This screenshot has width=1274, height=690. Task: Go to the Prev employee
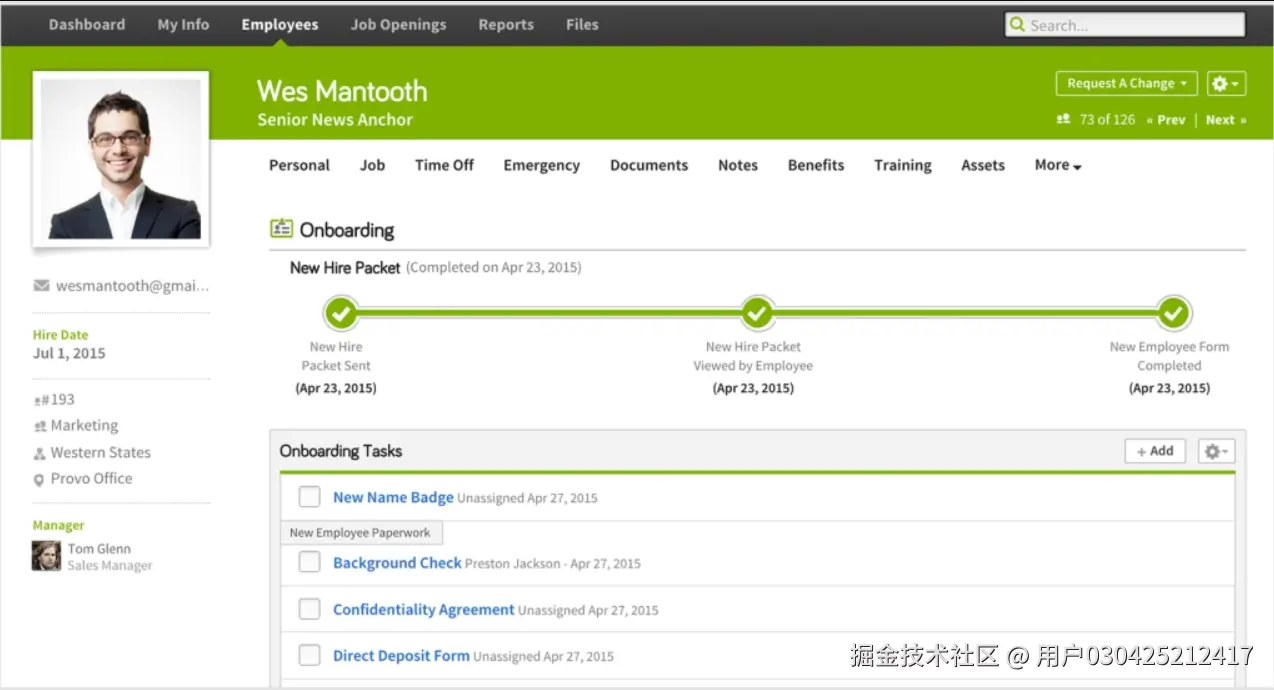click(x=1166, y=119)
